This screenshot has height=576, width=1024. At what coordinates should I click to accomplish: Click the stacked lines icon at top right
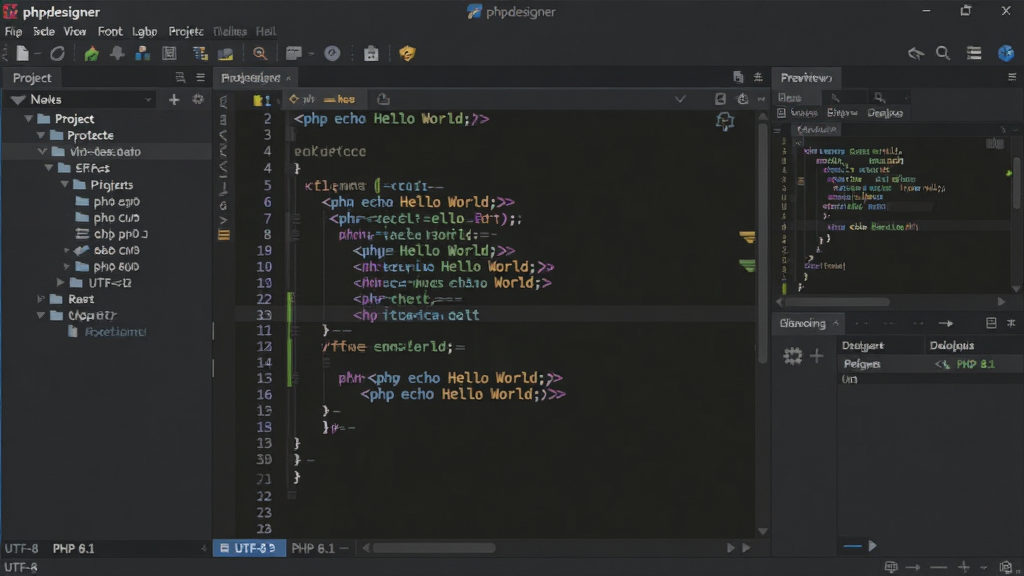tap(974, 54)
